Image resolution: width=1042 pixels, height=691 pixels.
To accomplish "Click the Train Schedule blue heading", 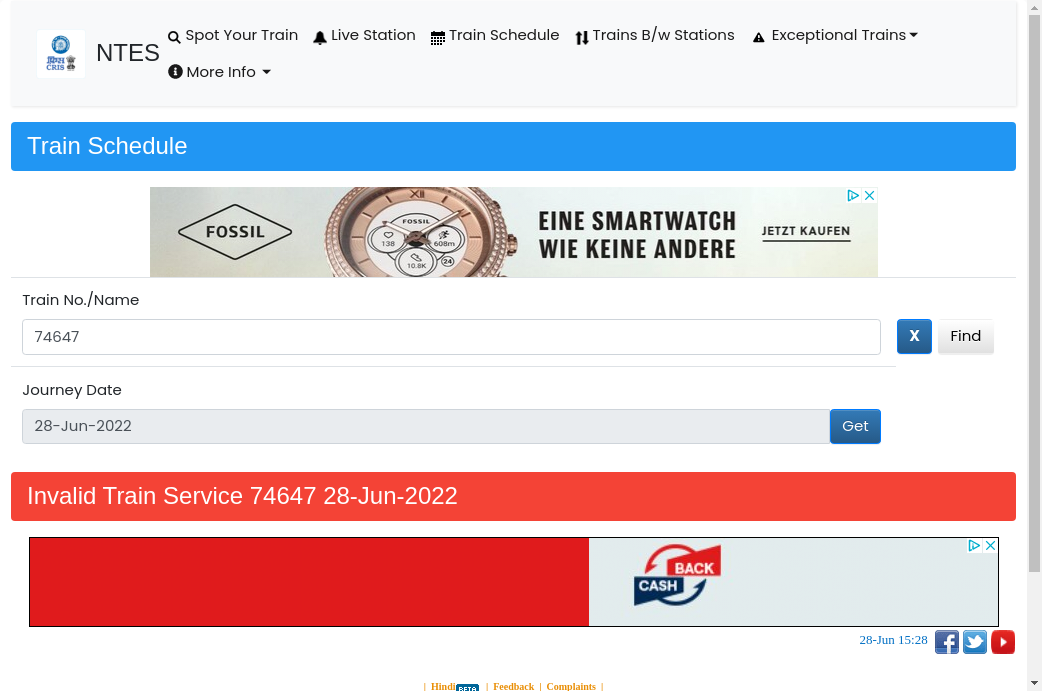I will coord(513,146).
